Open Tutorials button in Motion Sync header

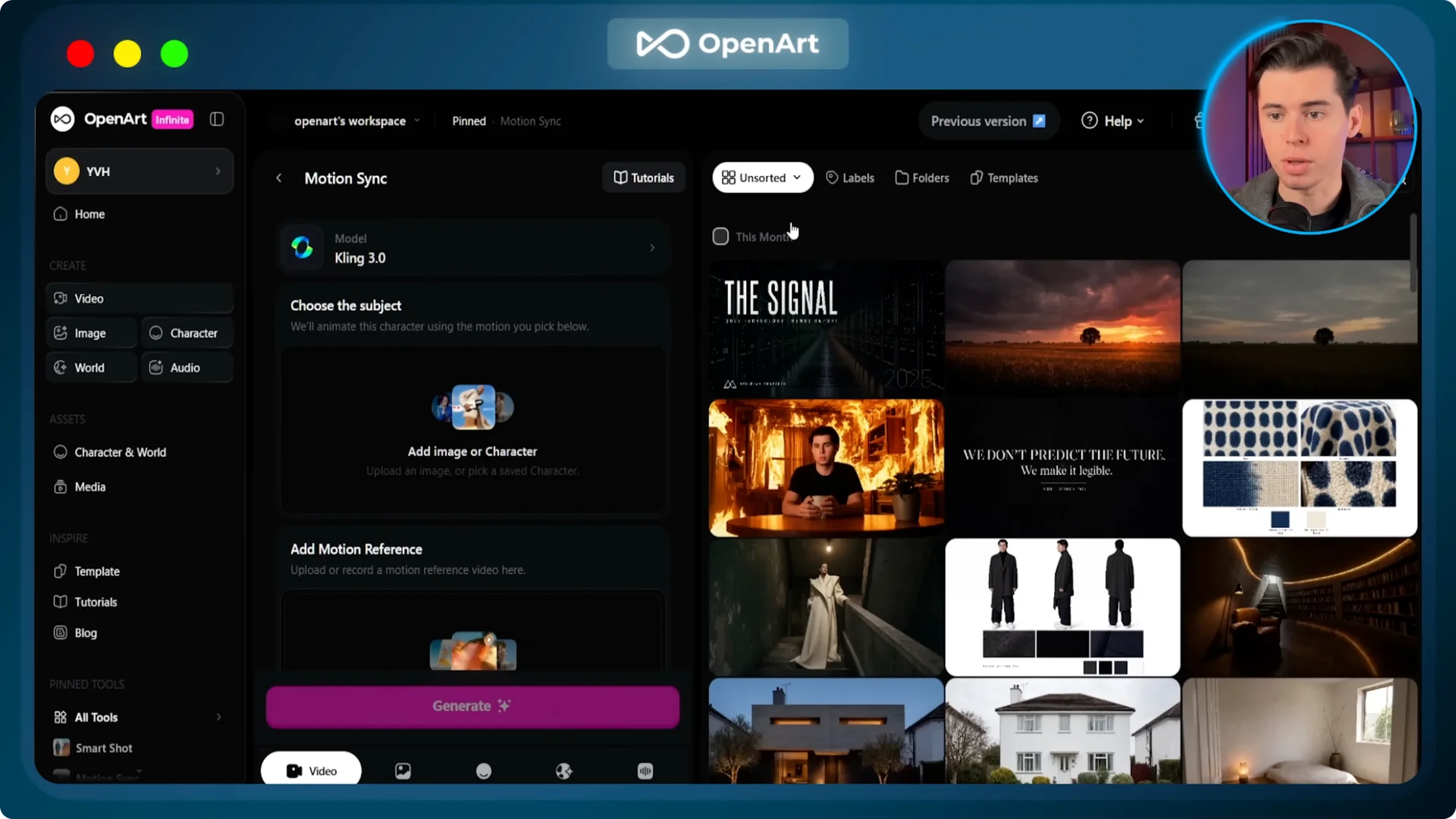point(644,177)
